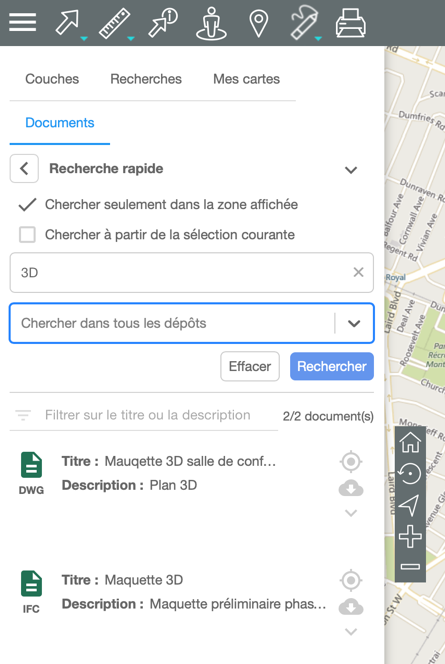This screenshot has height=664, width=445.
Task: Open the Mes cartes tab
Action: click(246, 79)
